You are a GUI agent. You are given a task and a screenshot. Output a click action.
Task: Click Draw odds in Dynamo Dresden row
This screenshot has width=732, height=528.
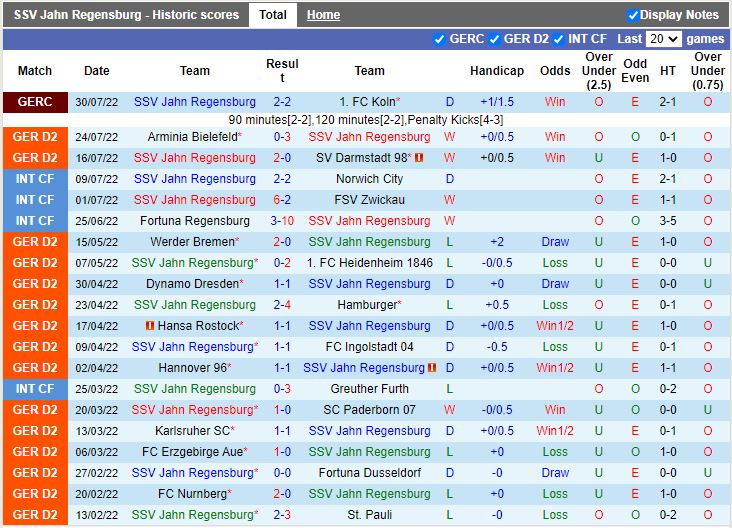tap(555, 284)
